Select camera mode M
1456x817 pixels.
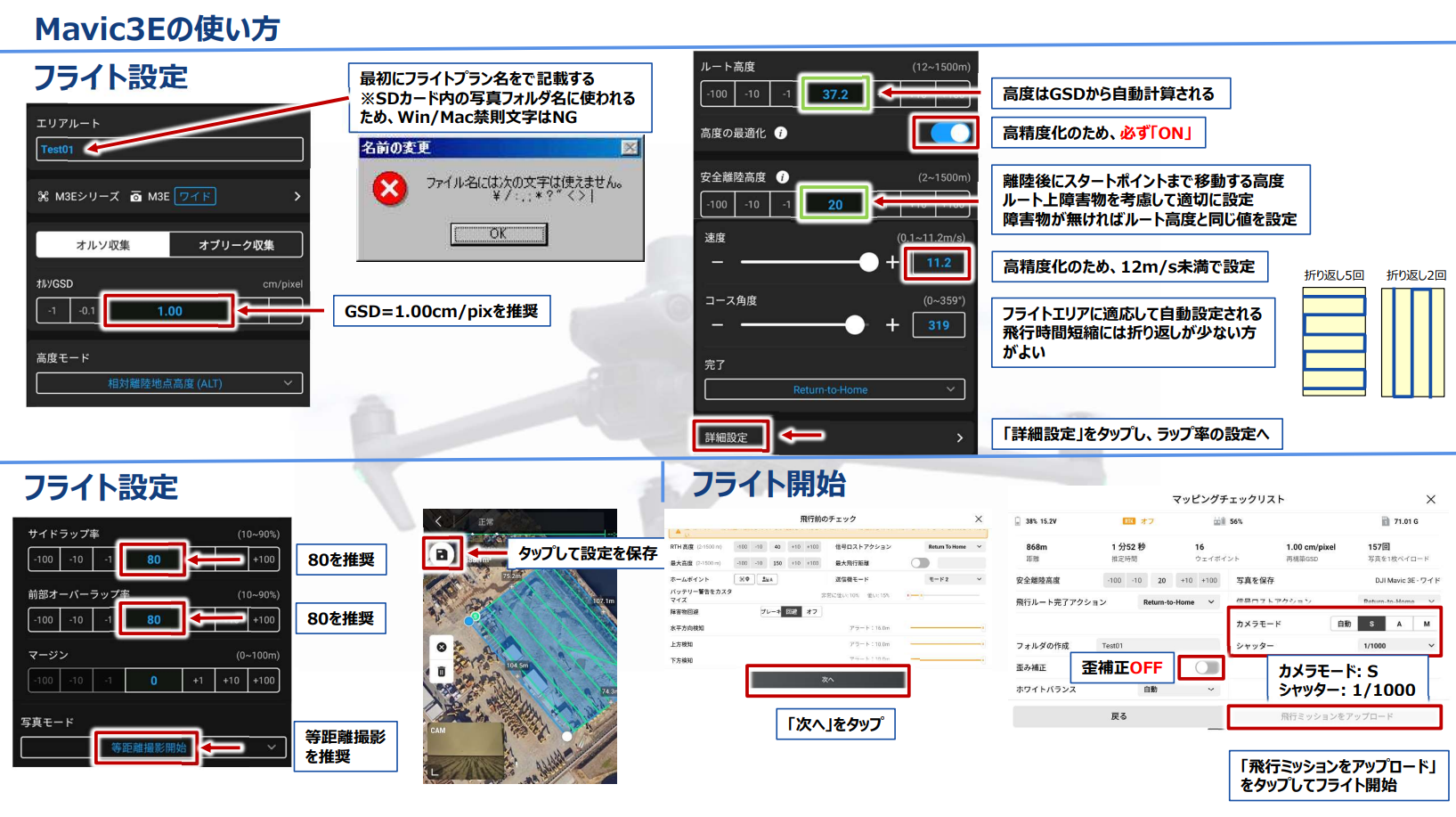1426,624
